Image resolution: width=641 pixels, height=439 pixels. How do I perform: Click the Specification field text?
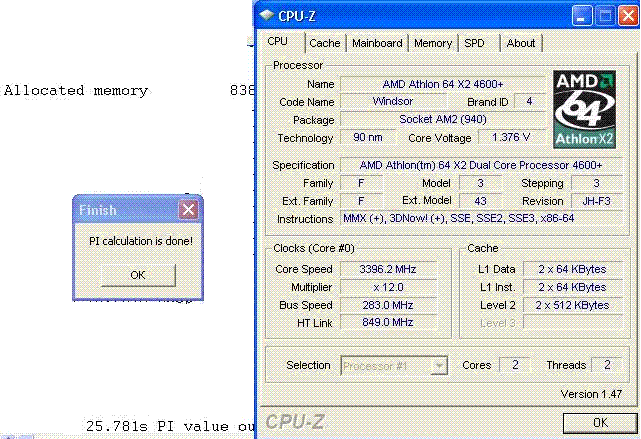click(x=481, y=165)
